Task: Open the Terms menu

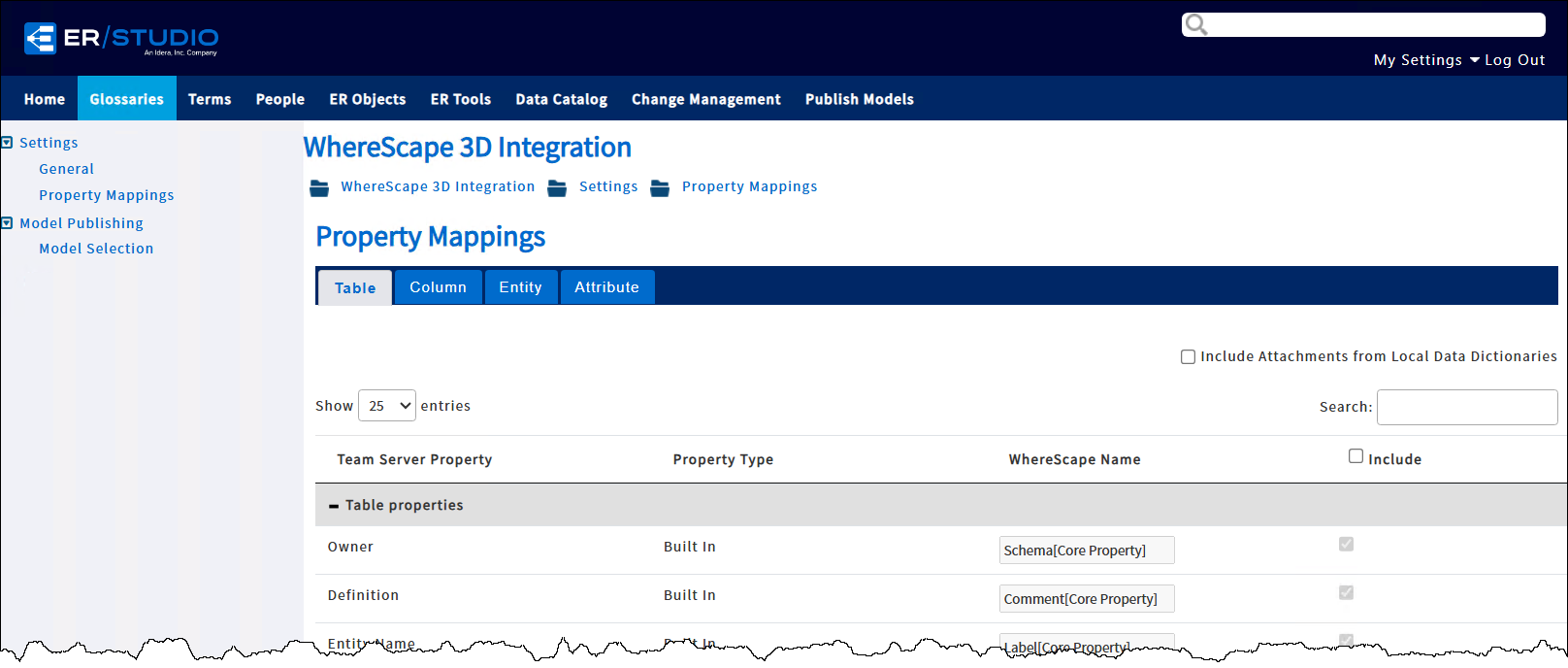Action: click(x=210, y=99)
